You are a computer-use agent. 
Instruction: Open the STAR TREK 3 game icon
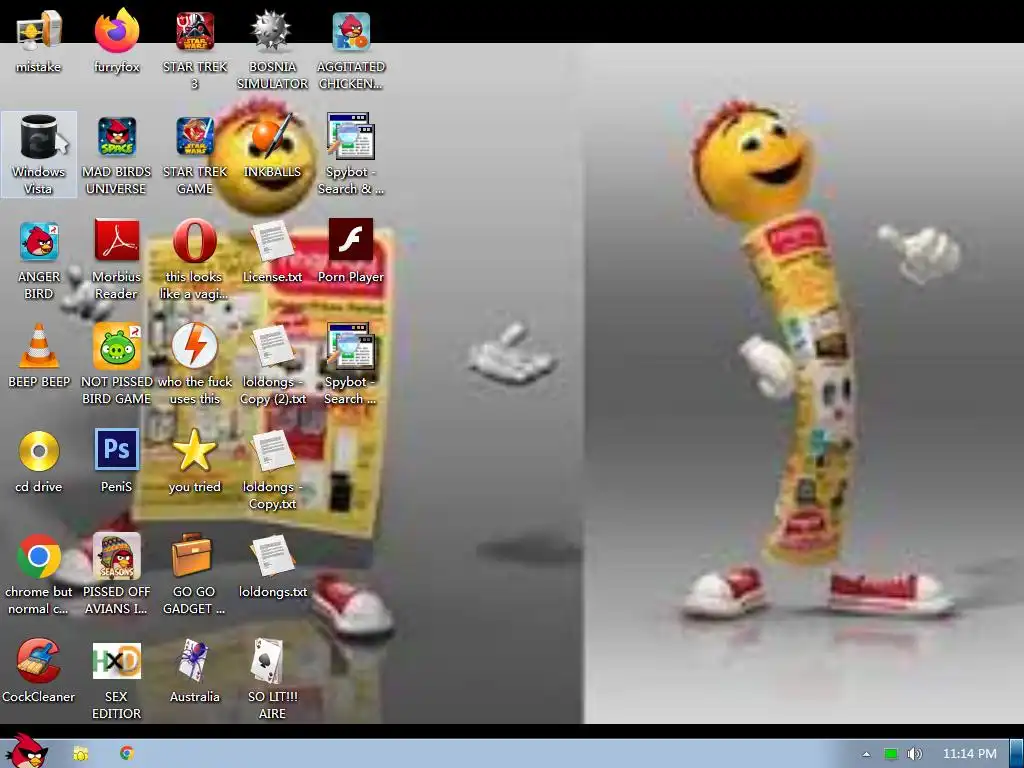coord(195,31)
